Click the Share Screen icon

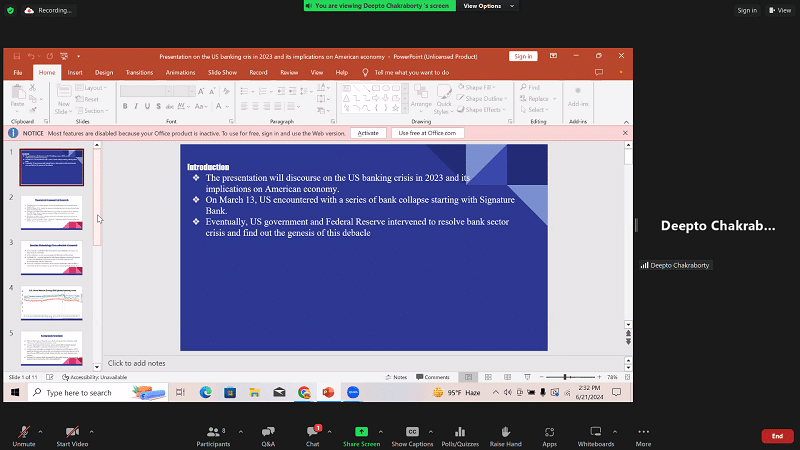point(361,431)
